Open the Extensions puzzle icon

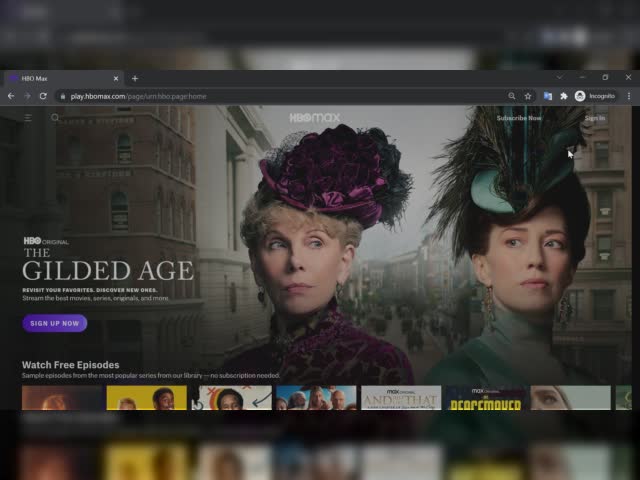564,96
